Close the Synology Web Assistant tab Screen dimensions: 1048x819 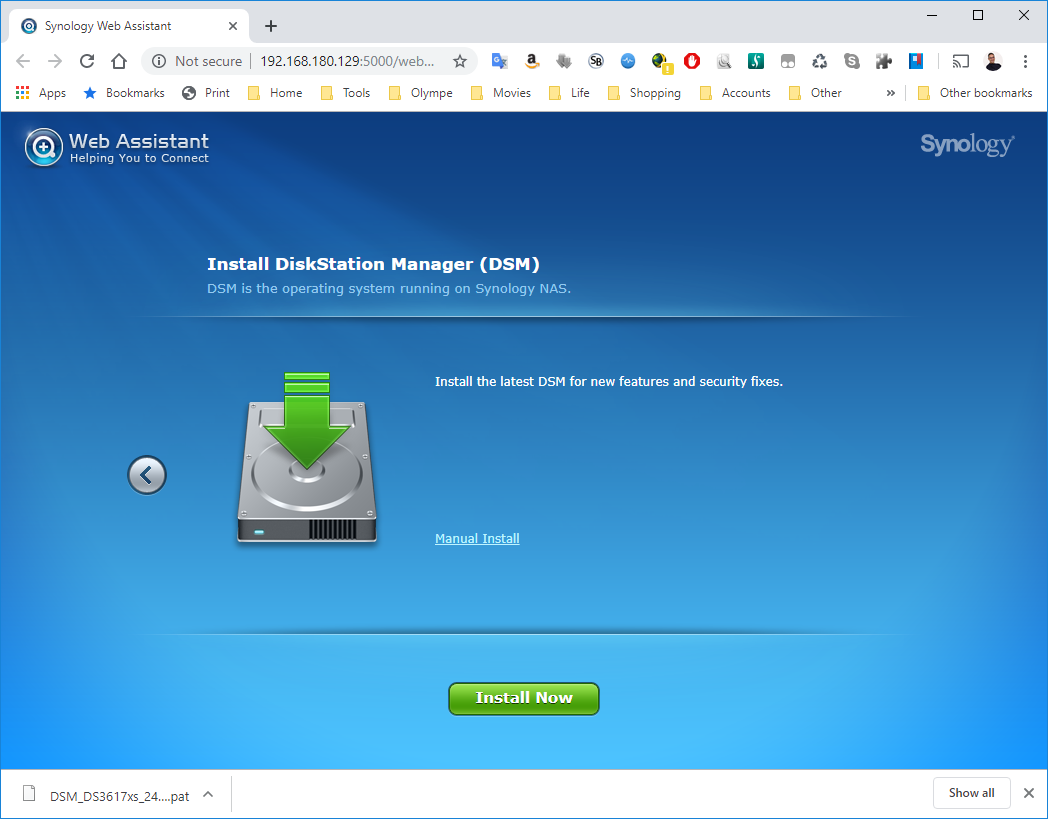[233, 26]
